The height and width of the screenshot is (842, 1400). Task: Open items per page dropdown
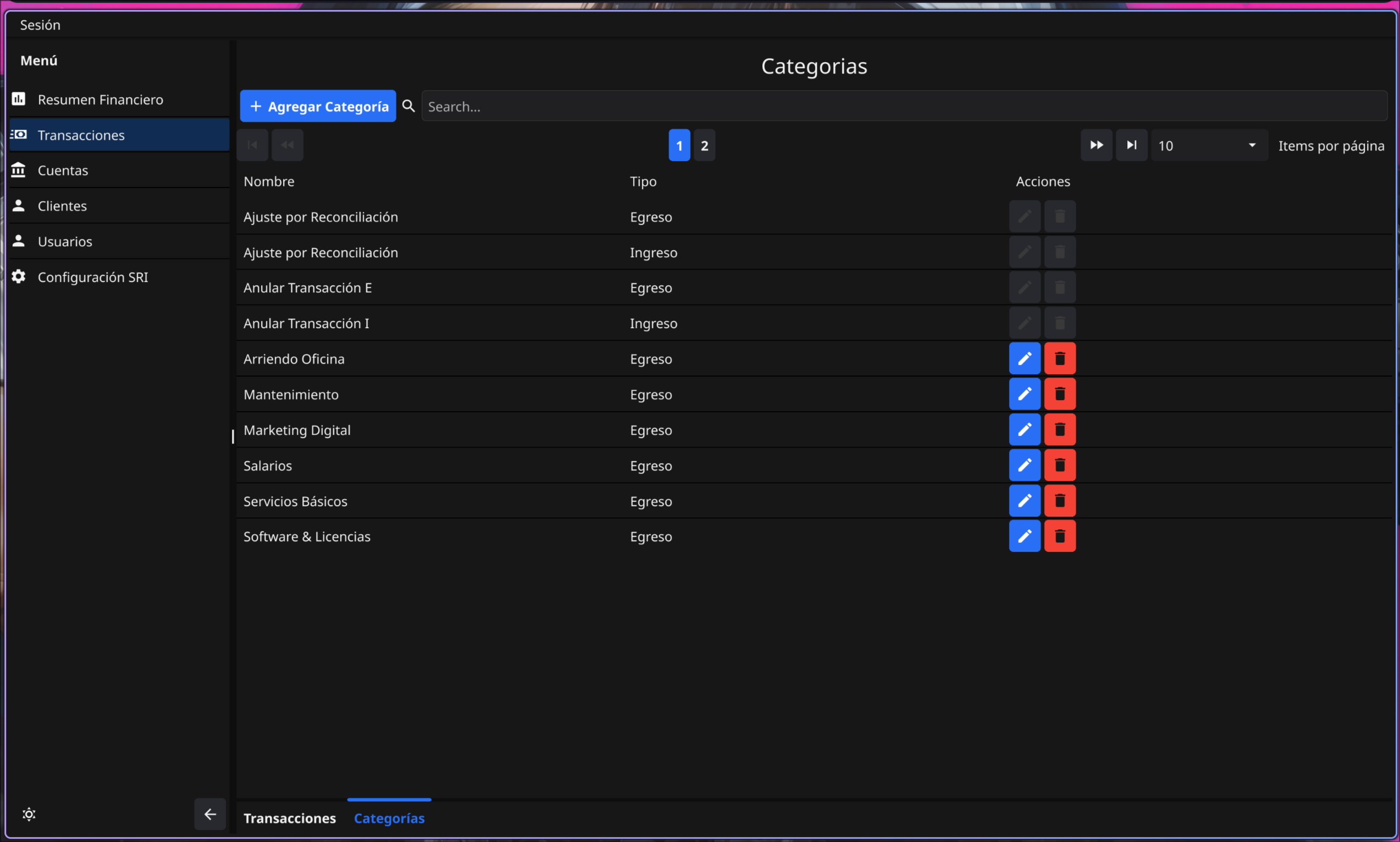tap(1208, 145)
